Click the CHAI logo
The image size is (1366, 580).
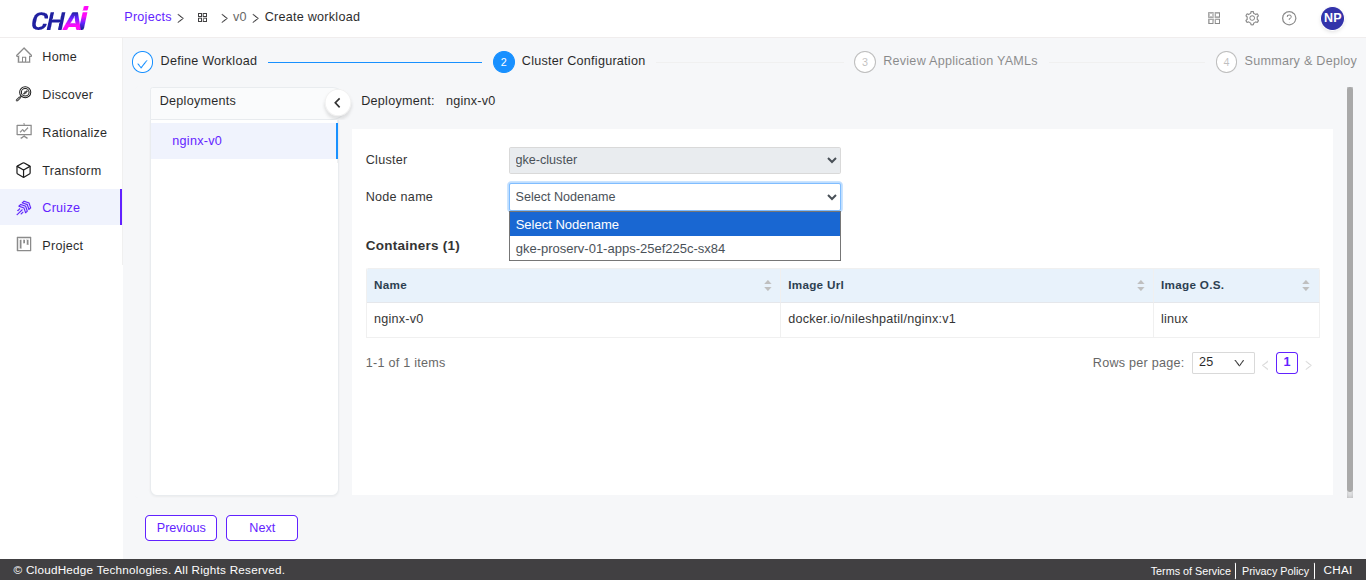[x=59, y=19]
